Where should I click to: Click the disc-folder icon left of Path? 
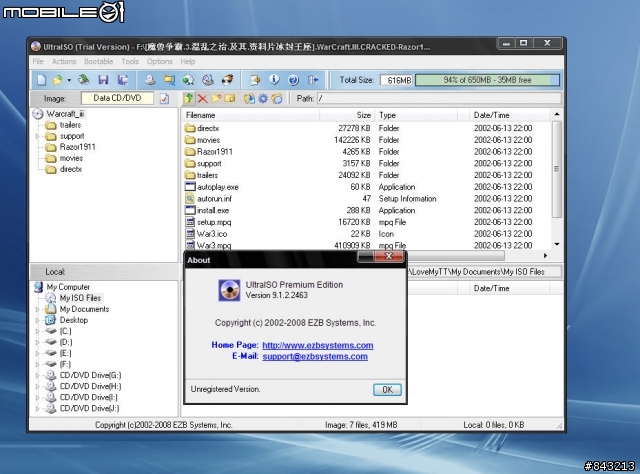pyautogui.click(x=277, y=98)
